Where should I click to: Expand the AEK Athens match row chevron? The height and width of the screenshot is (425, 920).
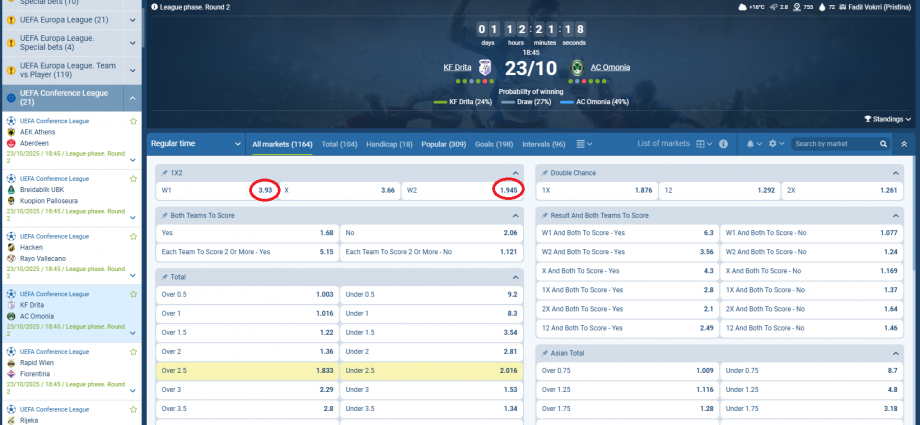pos(133,160)
